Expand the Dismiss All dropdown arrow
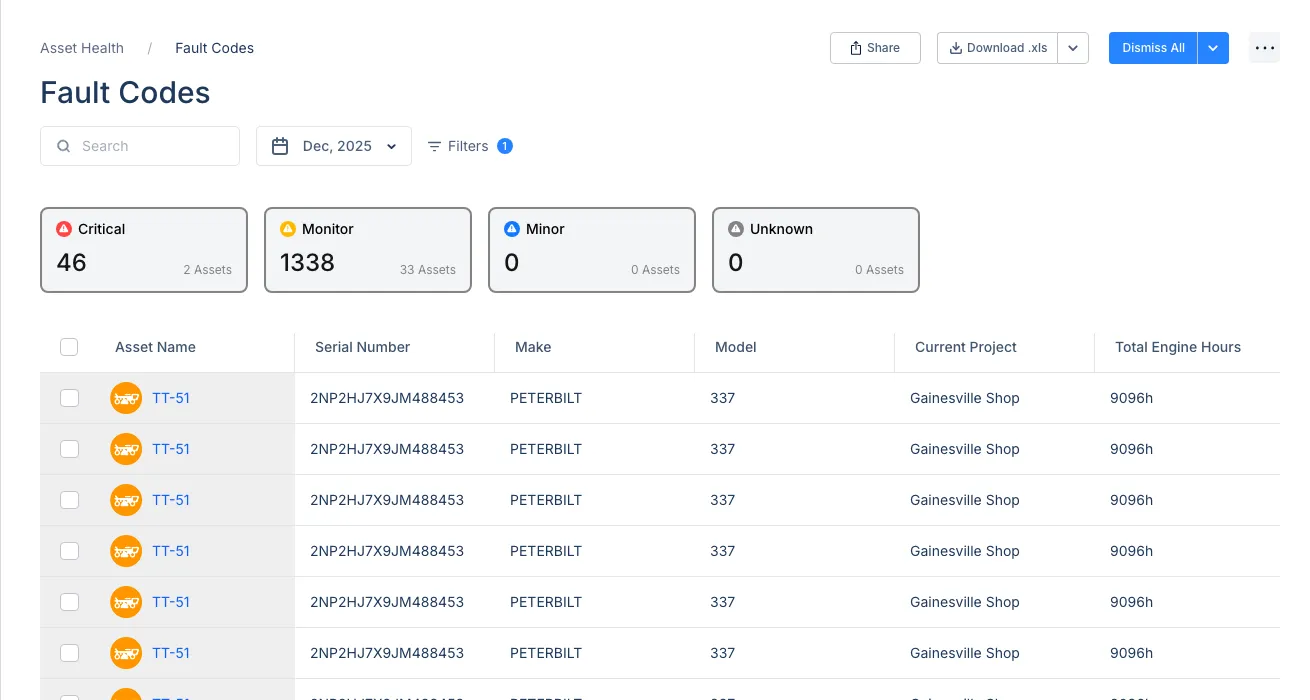 tap(1213, 48)
